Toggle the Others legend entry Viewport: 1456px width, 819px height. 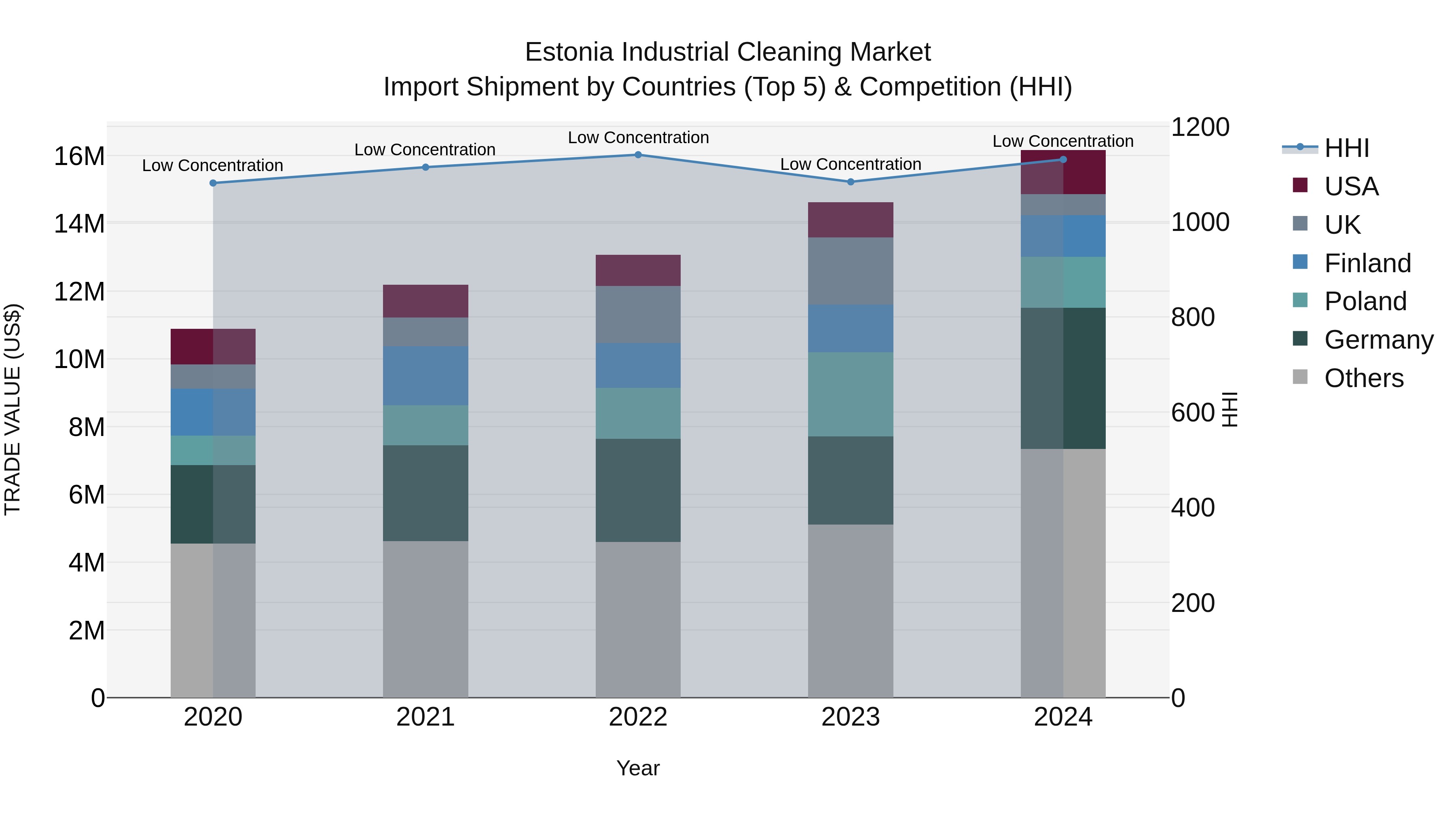[x=1348, y=378]
